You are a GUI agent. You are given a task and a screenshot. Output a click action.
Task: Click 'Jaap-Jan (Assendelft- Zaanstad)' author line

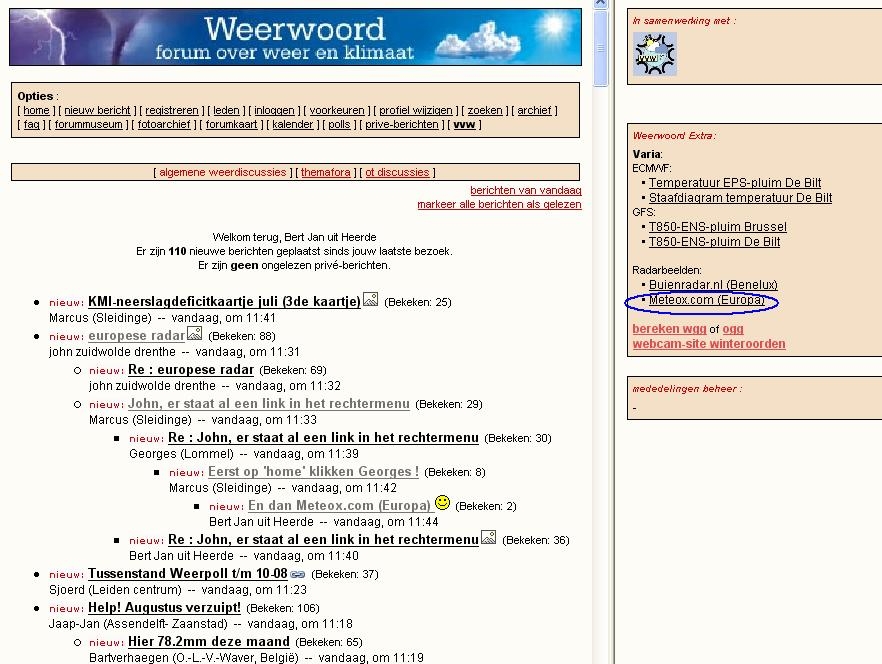(138, 623)
